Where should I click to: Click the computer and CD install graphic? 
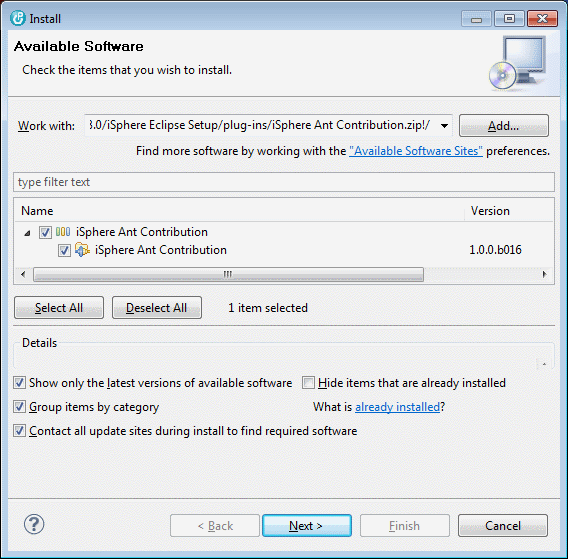coord(518,63)
